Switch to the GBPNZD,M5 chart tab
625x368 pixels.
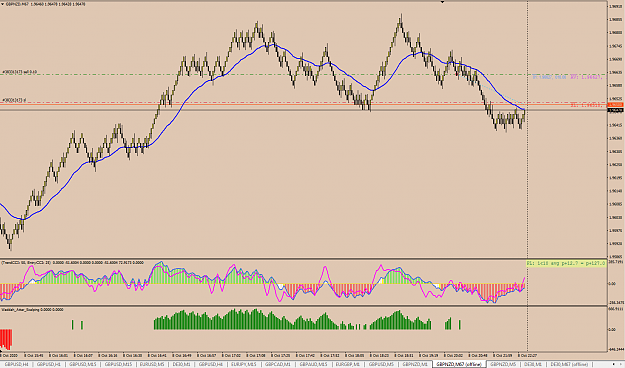503,364
